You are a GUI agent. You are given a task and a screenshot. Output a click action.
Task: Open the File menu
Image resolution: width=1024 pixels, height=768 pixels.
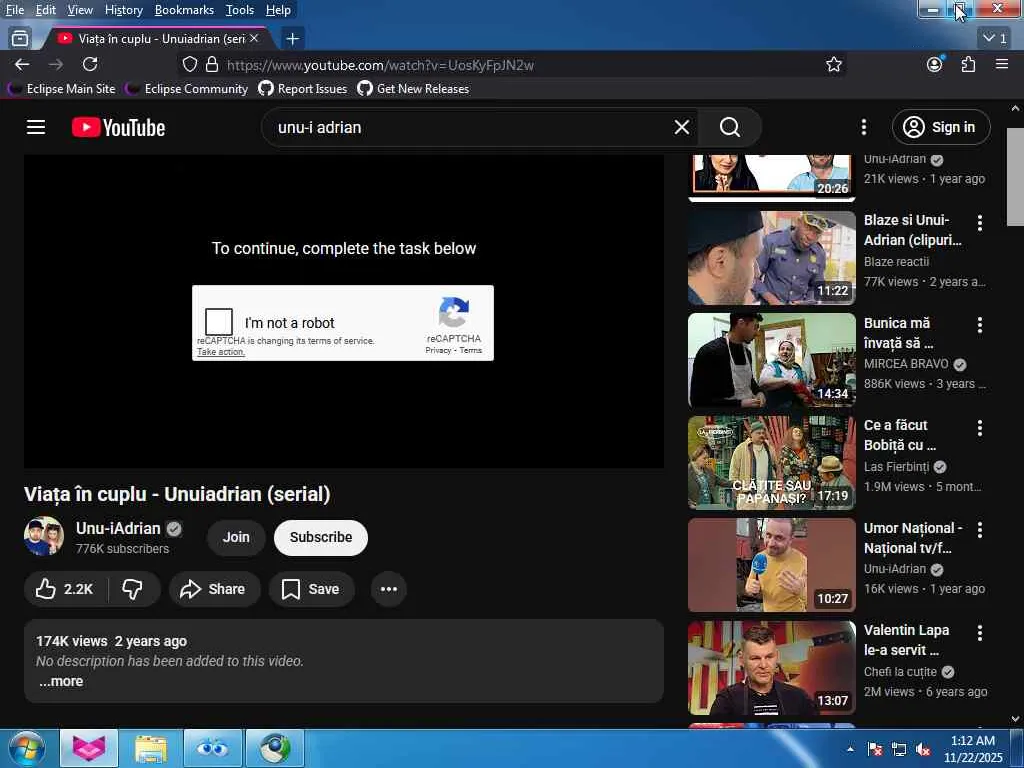pyautogui.click(x=14, y=10)
